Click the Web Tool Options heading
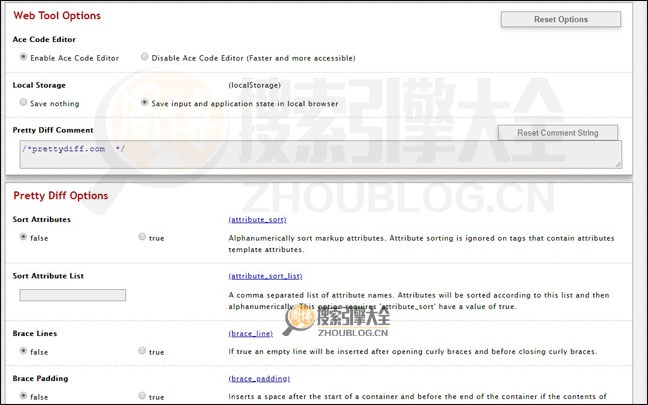 57,16
